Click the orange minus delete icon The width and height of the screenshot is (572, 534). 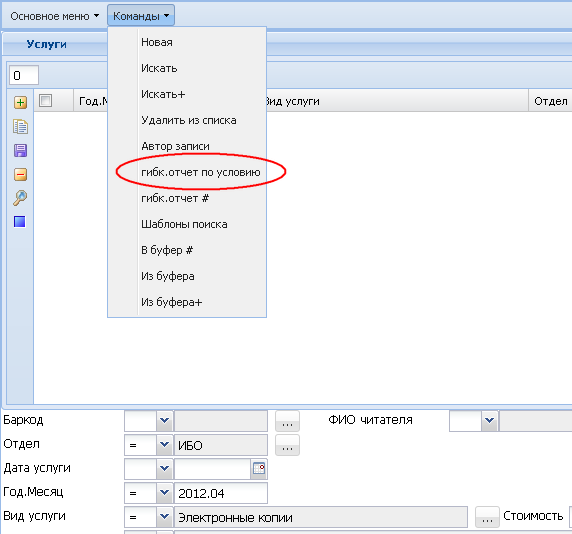tap(20, 174)
